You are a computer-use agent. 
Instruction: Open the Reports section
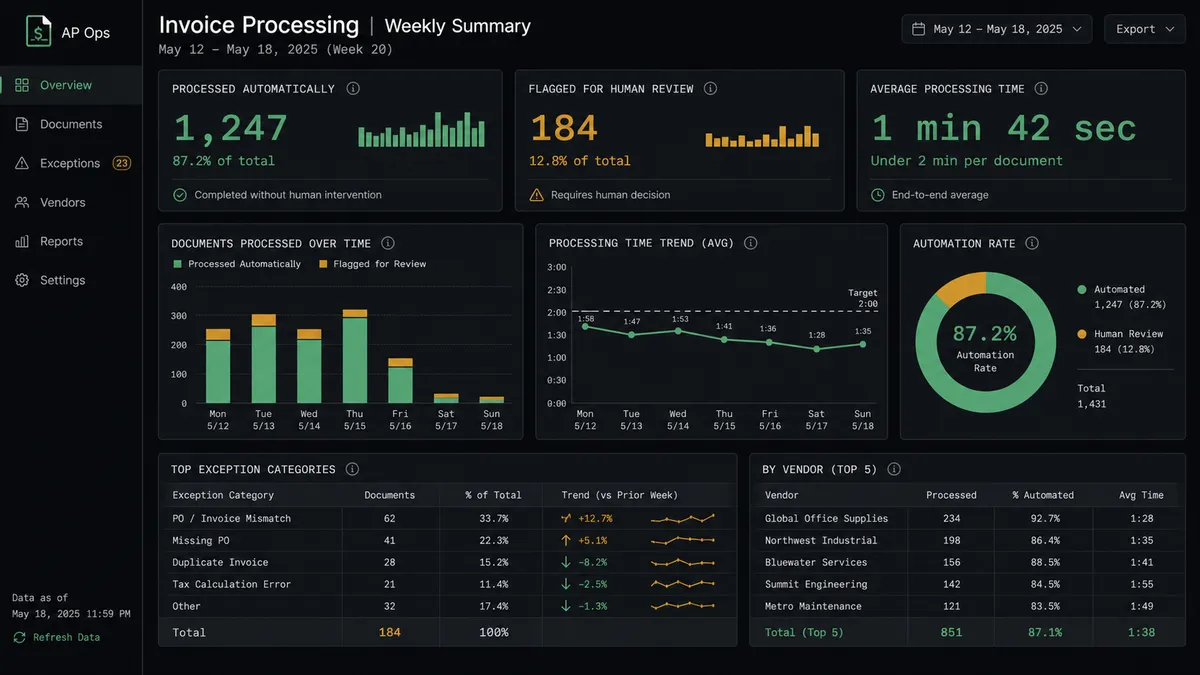[71, 241]
